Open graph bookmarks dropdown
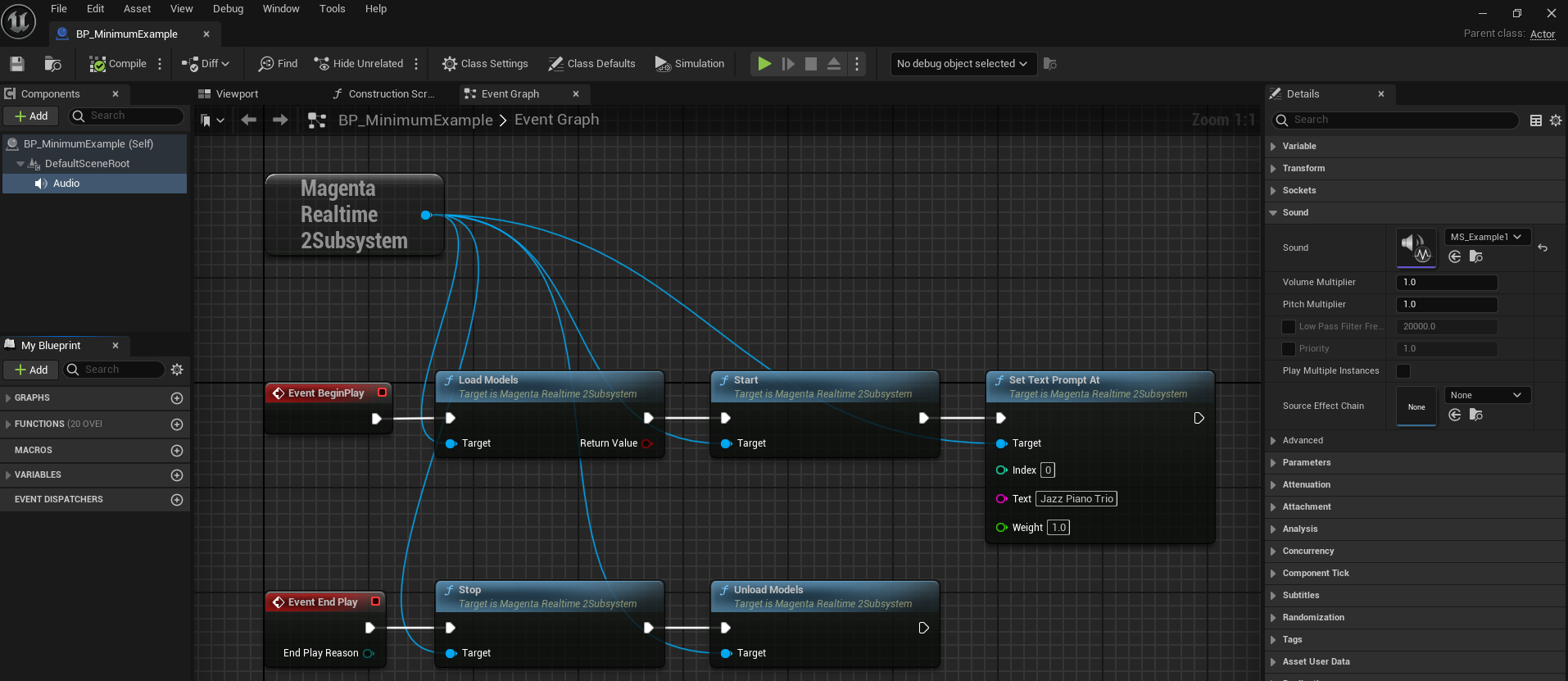This screenshot has height=681, width=1568. (212, 120)
